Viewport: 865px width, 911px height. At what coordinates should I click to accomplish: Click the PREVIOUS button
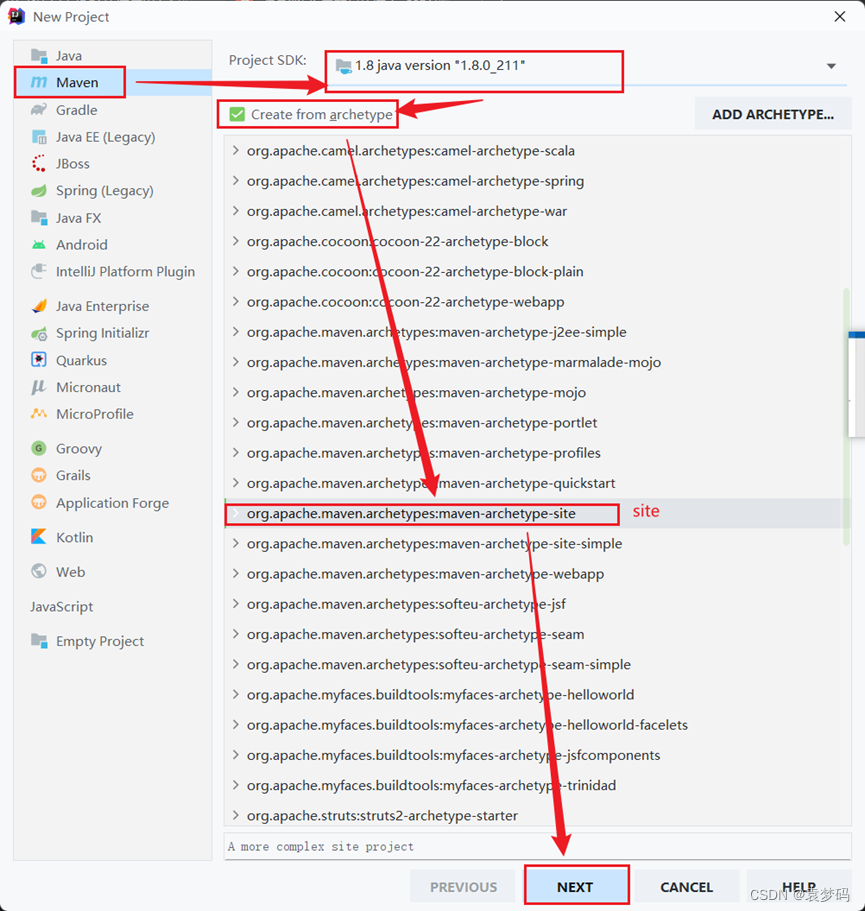pyautogui.click(x=463, y=887)
